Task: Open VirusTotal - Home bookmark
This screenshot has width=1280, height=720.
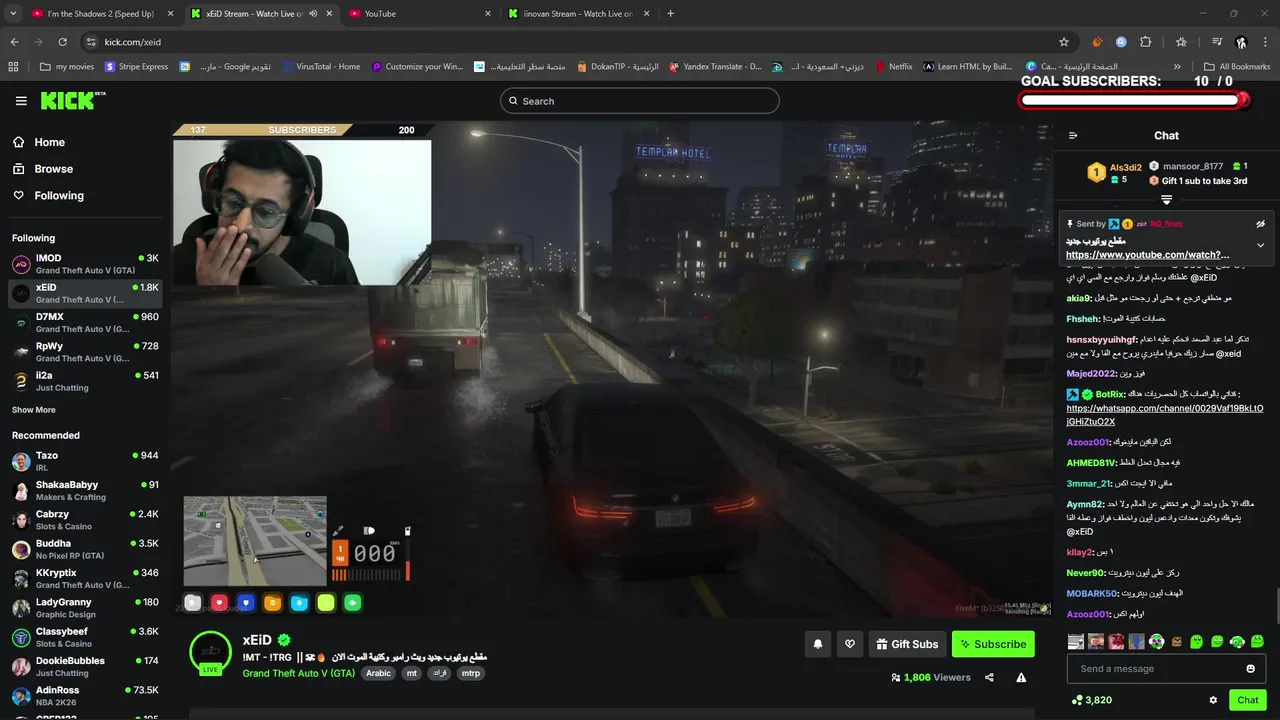Action: click(x=320, y=67)
